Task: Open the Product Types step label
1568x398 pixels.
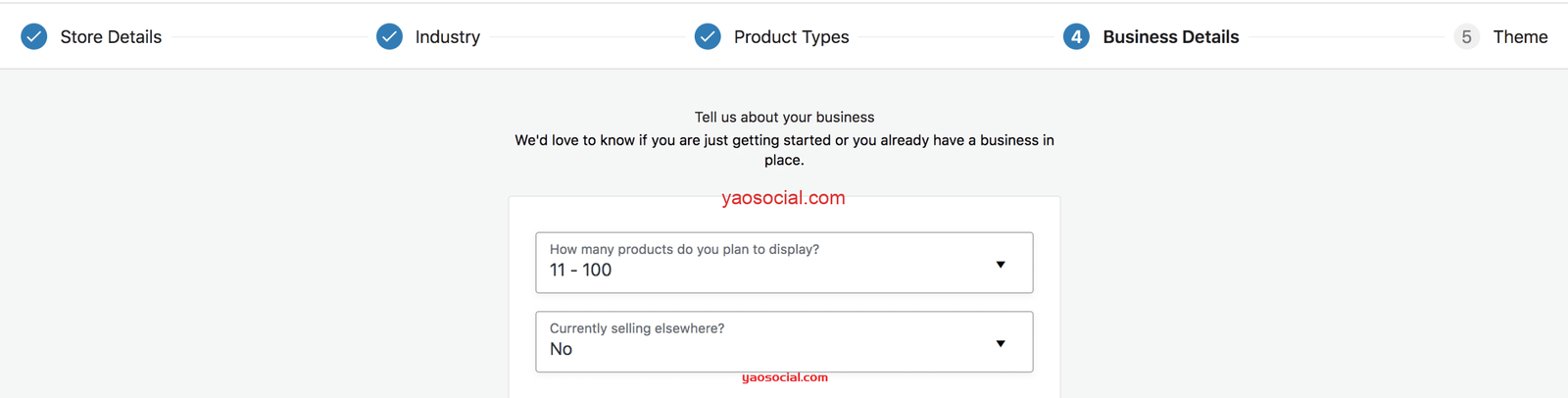Action: 792,37
